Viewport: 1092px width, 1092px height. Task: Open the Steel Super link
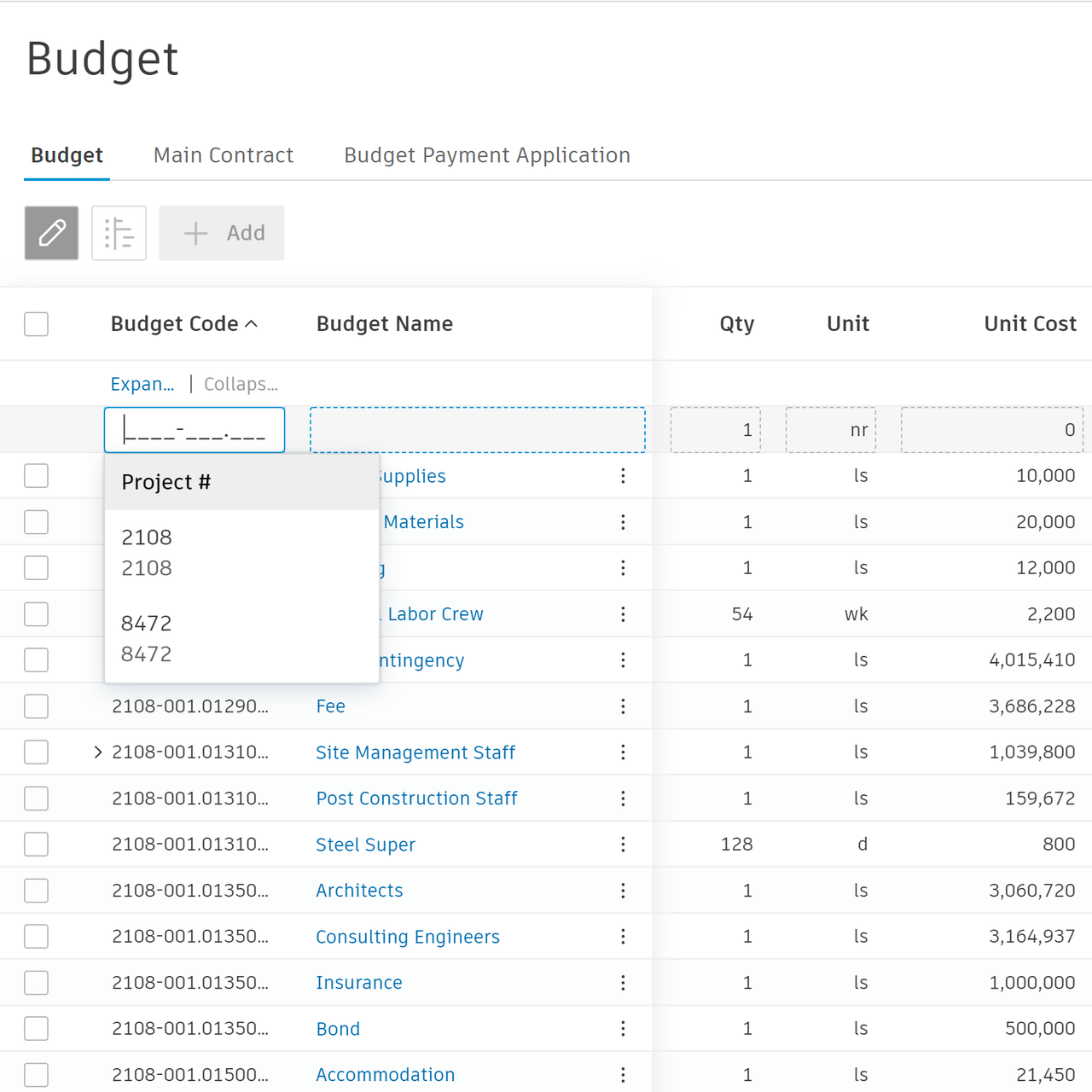coord(365,845)
